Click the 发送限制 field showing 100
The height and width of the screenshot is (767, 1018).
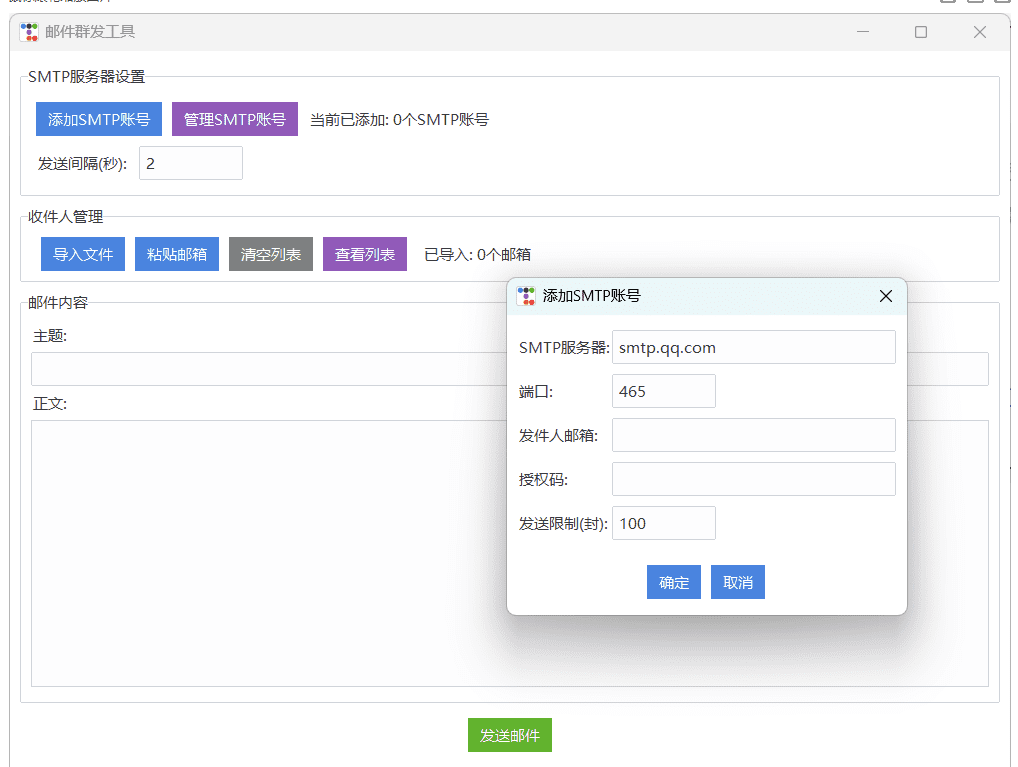(663, 523)
